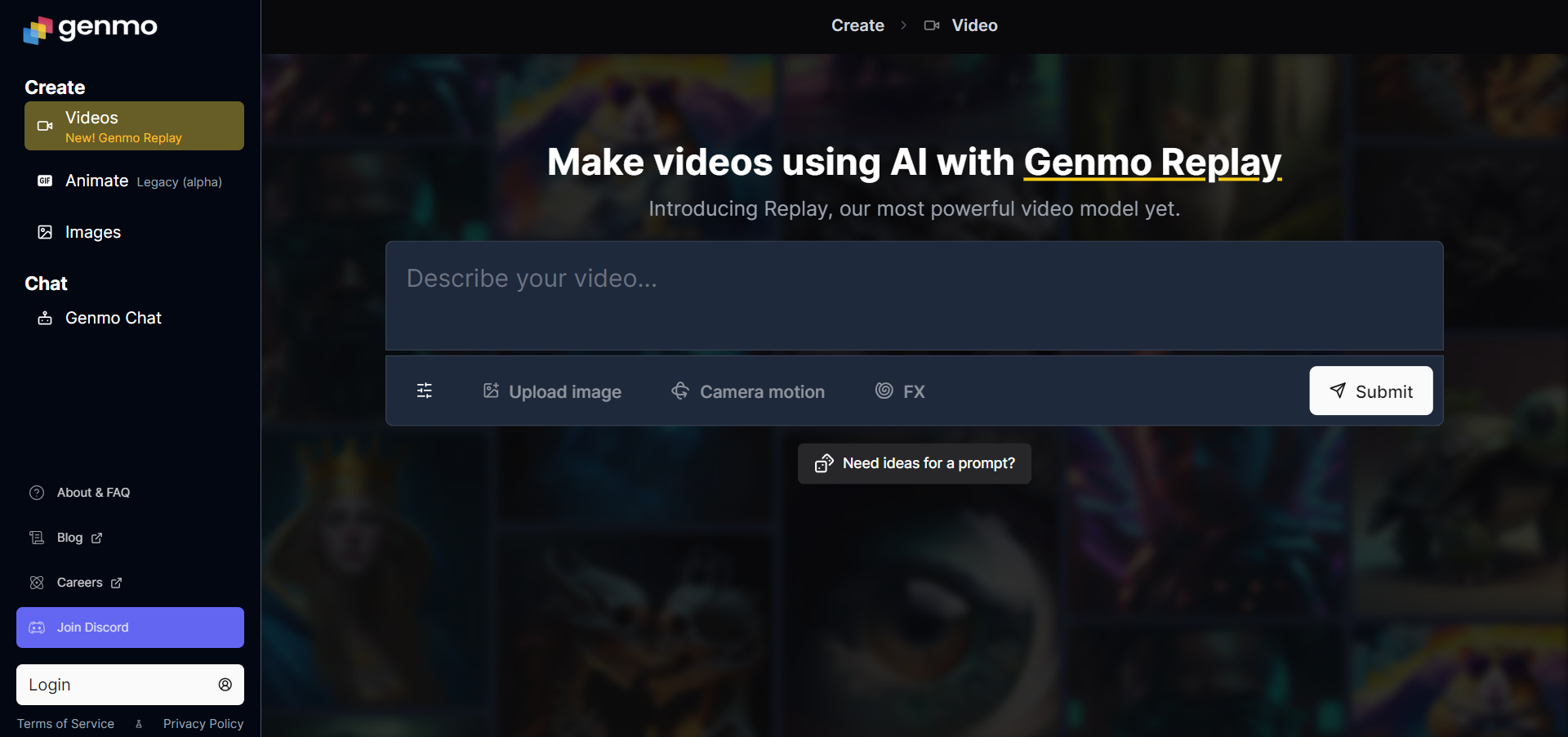Screen dimensions: 1568x737
Task: Open the Blog link
Action: (69, 538)
